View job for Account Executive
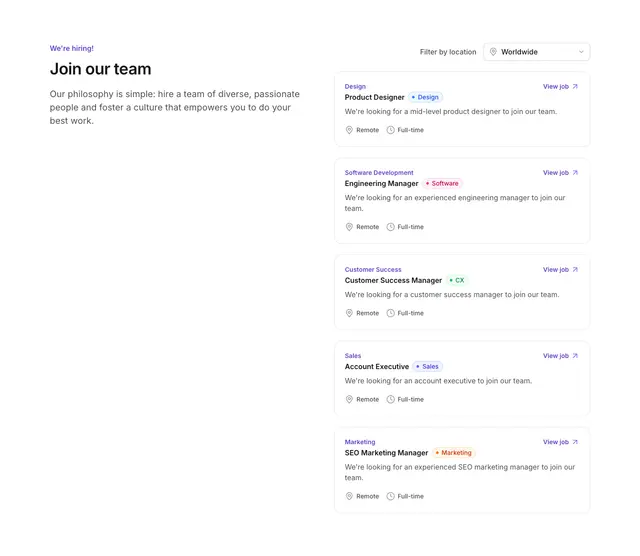The width and height of the screenshot is (640, 556). point(560,356)
